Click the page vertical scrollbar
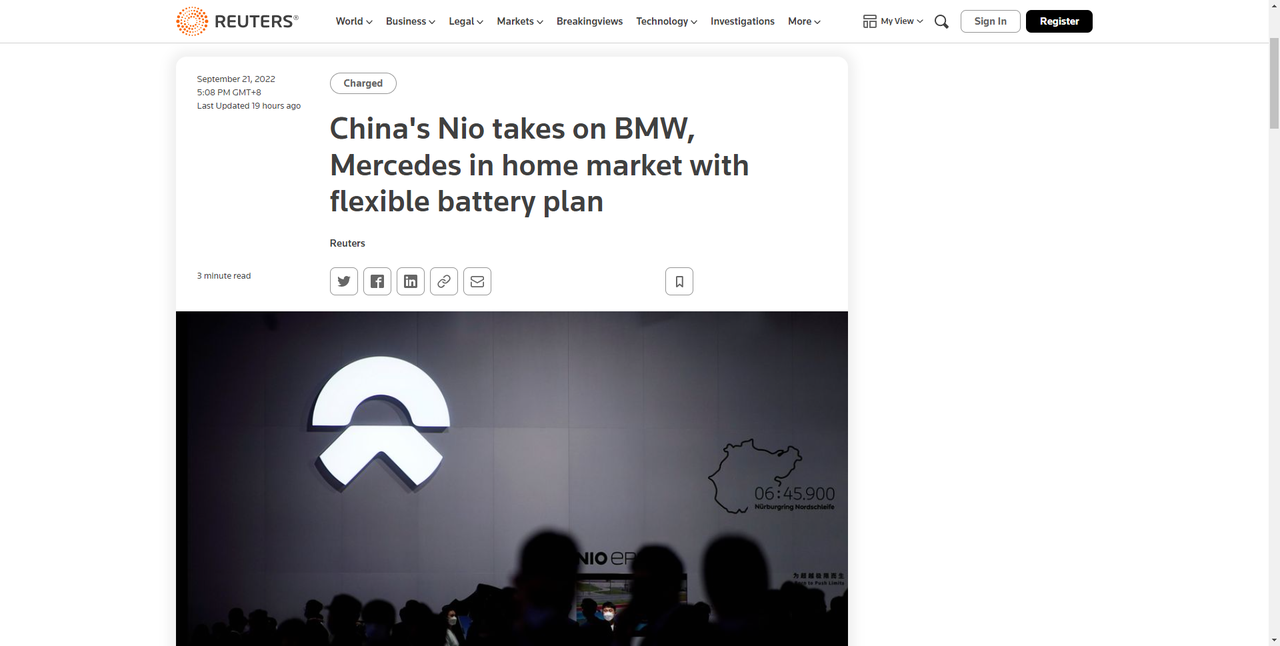1280x646 pixels. coord(1273,323)
